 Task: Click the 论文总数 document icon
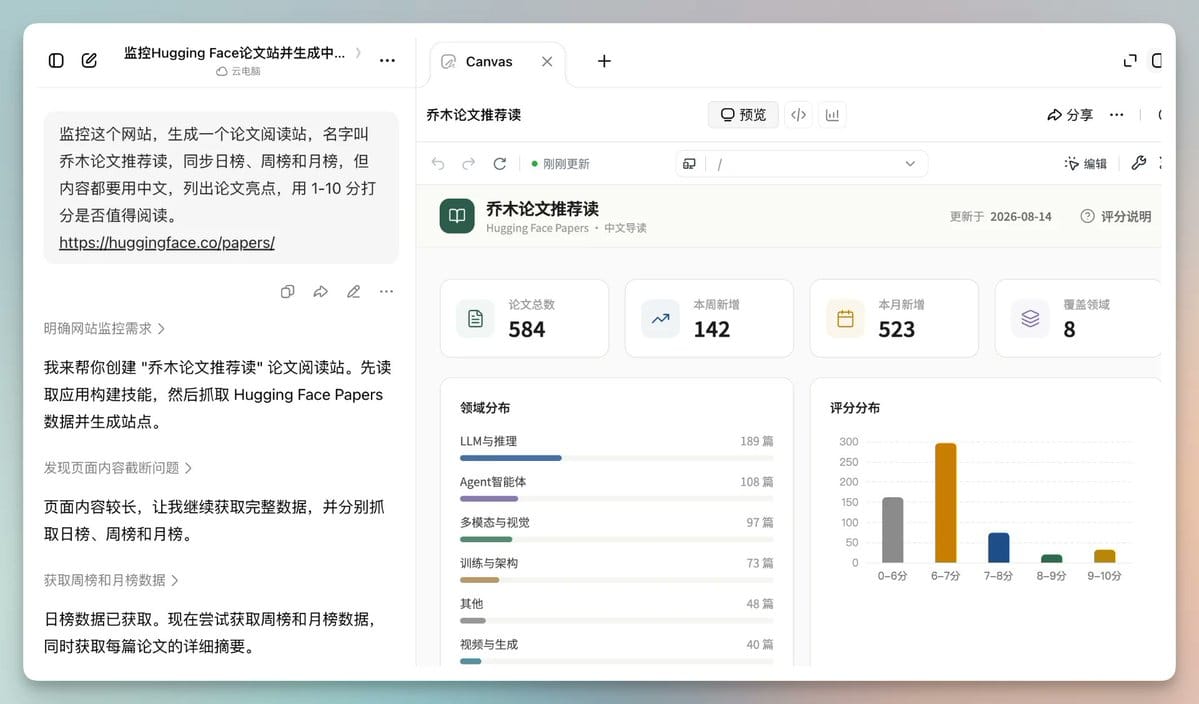click(x=475, y=319)
